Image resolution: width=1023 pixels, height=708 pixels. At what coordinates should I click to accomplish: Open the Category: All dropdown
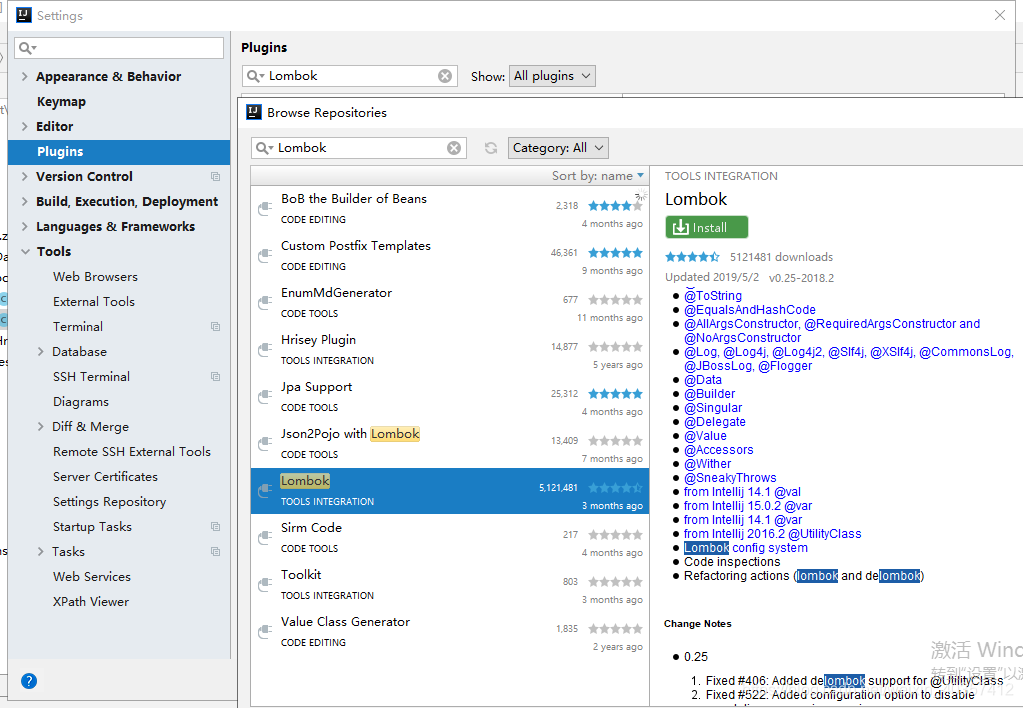(x=558, y=148)
